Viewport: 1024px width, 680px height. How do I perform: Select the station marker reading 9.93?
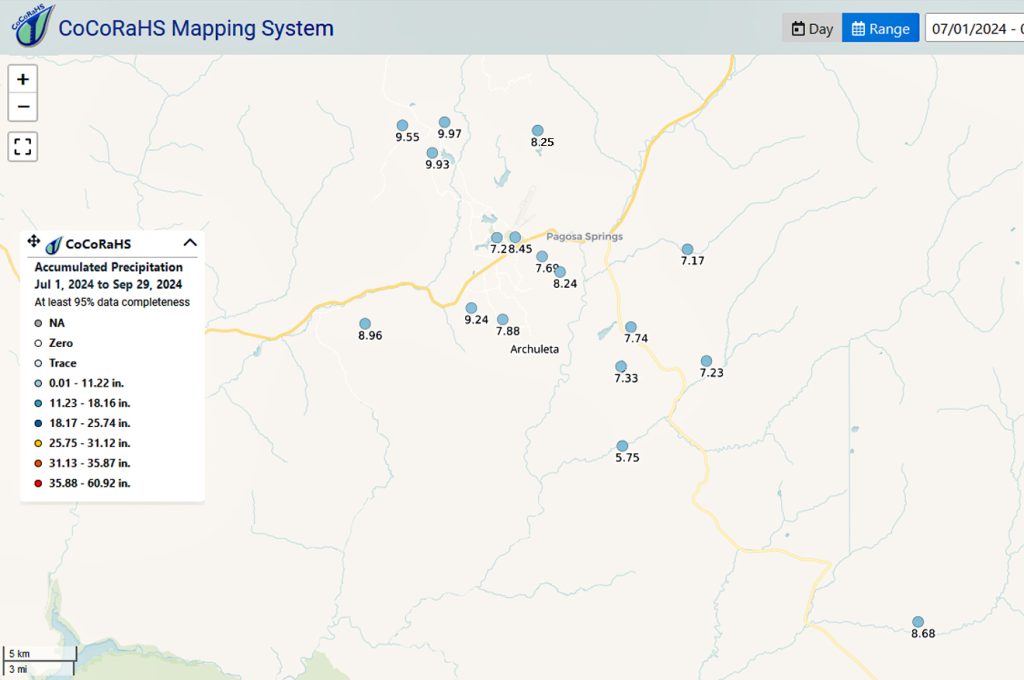(432, 153)
